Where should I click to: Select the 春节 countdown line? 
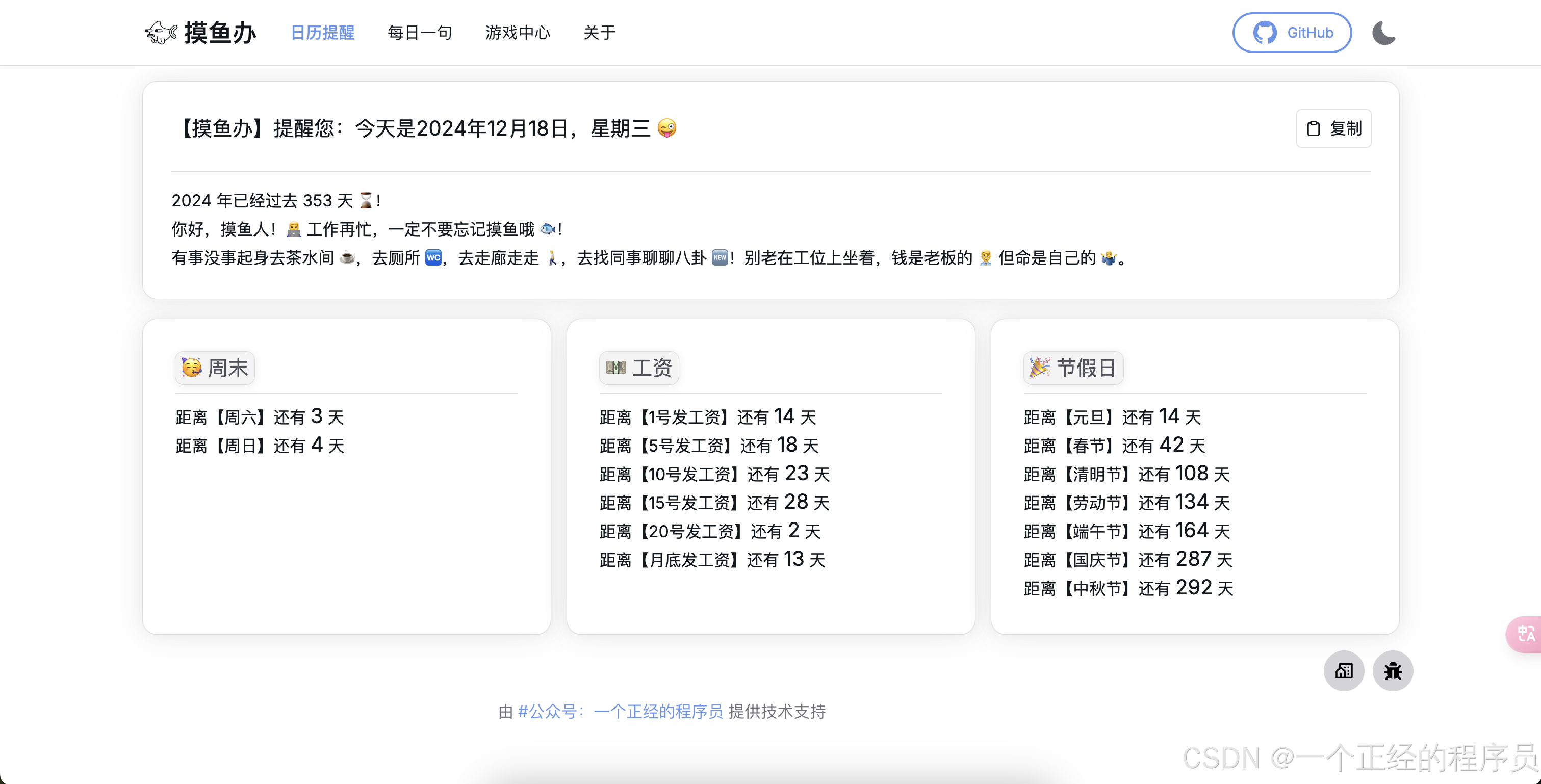click(x=1114, y=446)
